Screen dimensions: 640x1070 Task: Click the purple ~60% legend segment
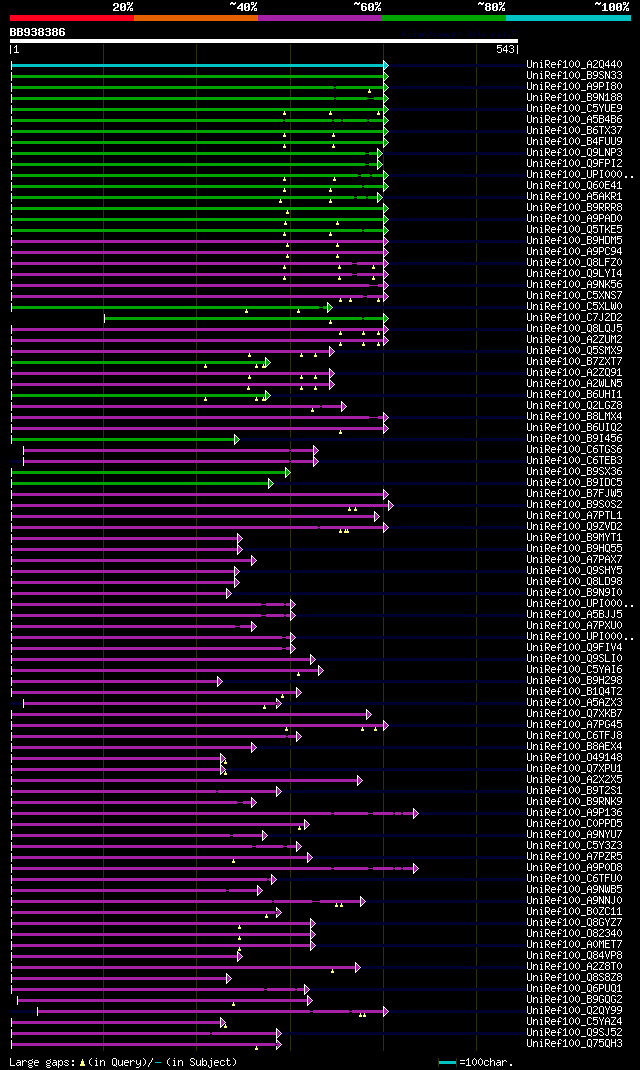pyautogui.click(x=320, y=18)
